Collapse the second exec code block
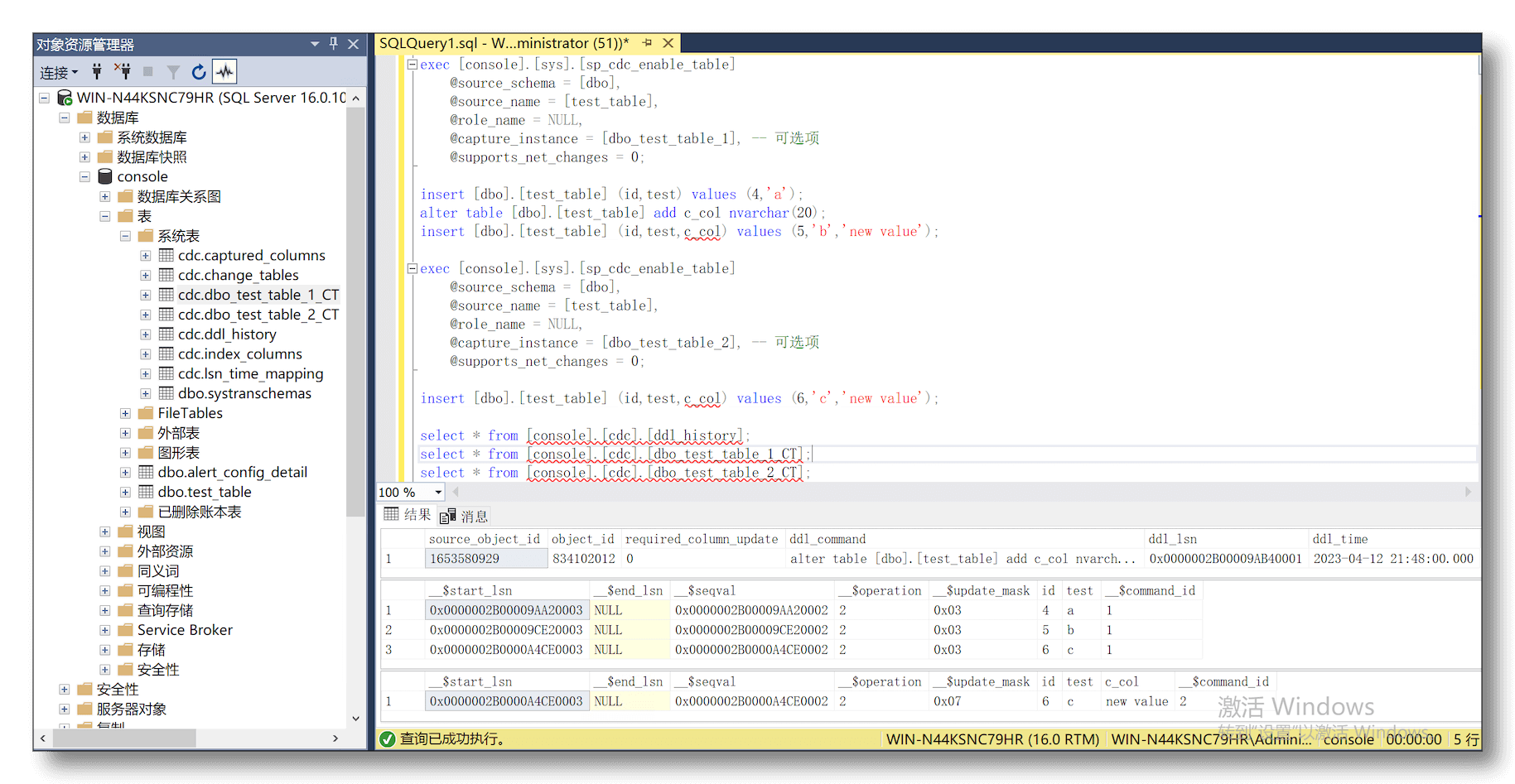Screen dimensions: 1515x784 (x=412, y=268)
